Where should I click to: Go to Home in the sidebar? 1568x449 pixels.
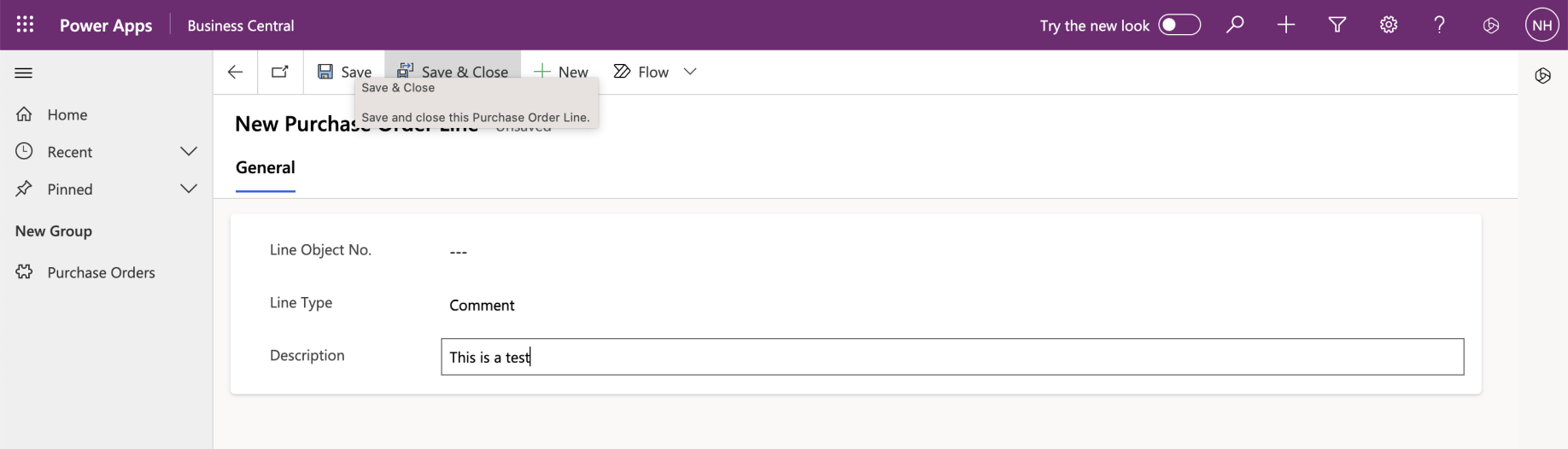click(x=67, y=114)
